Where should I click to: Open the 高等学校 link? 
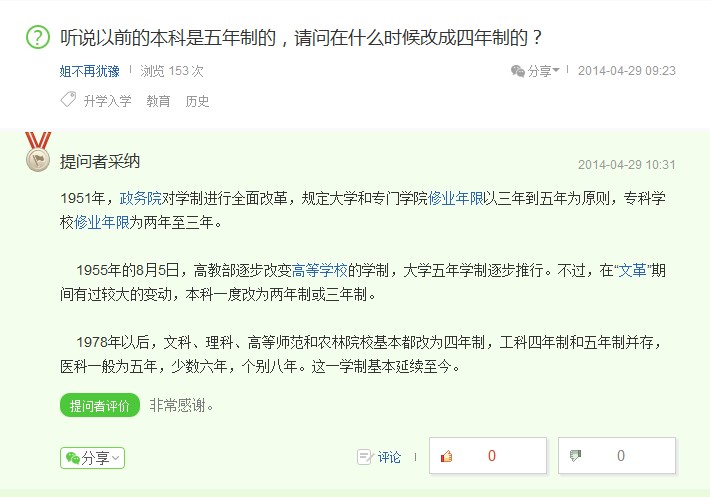(x=319, y=270)
